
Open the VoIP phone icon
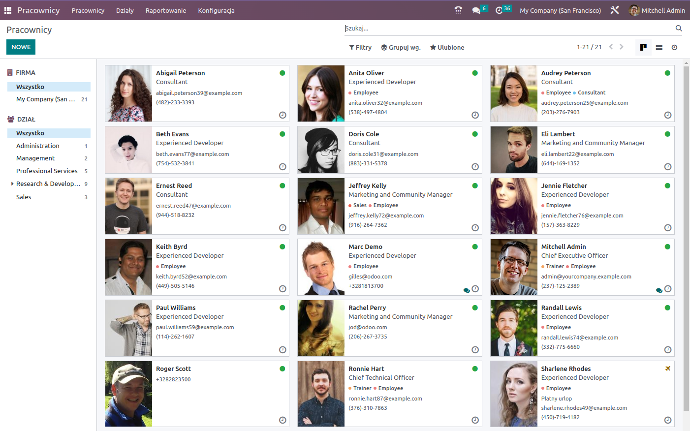[x=458, y=10]
